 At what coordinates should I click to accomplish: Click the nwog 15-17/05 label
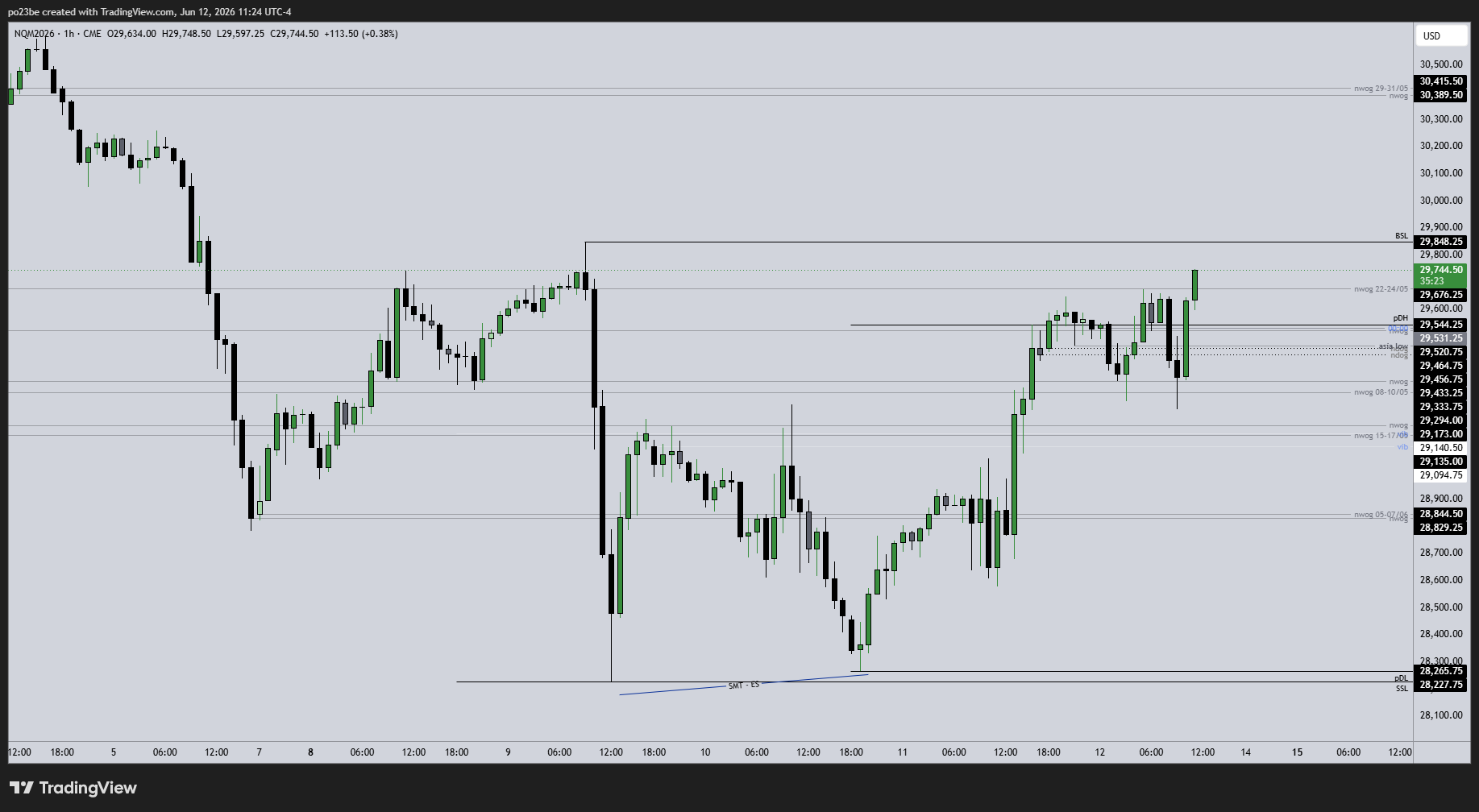pyautogui.click(x=1381, y=436)
